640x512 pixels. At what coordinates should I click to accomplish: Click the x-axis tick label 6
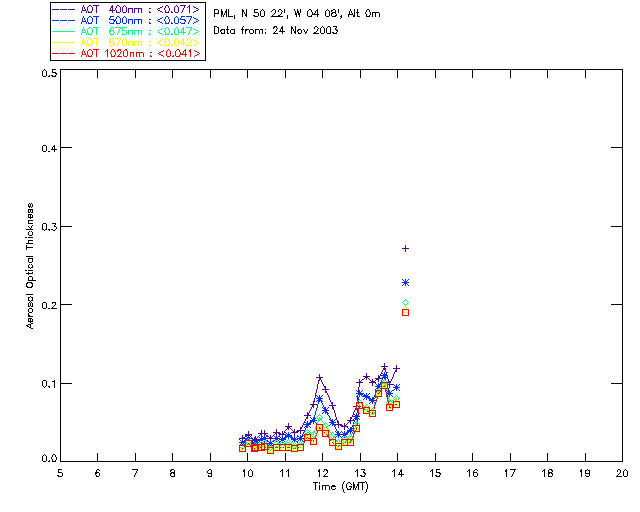pyautogui.click(x=98, y=473)
